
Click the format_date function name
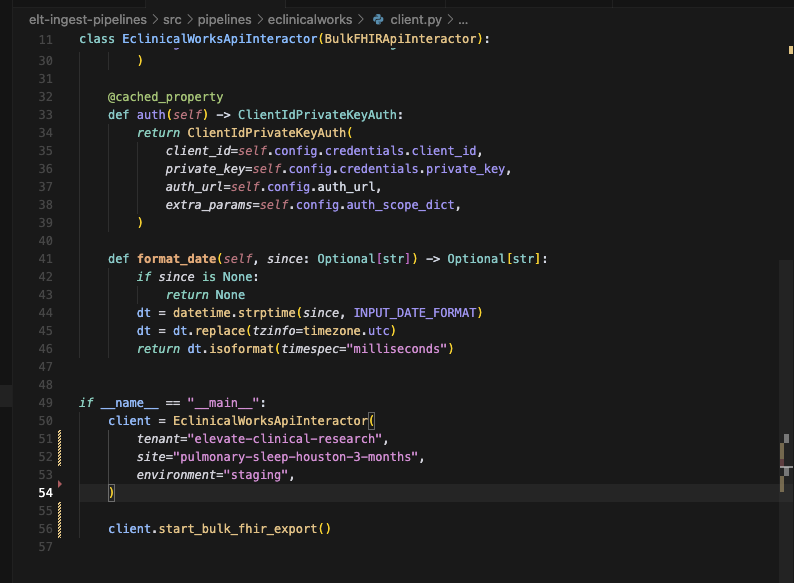[176, 259]
